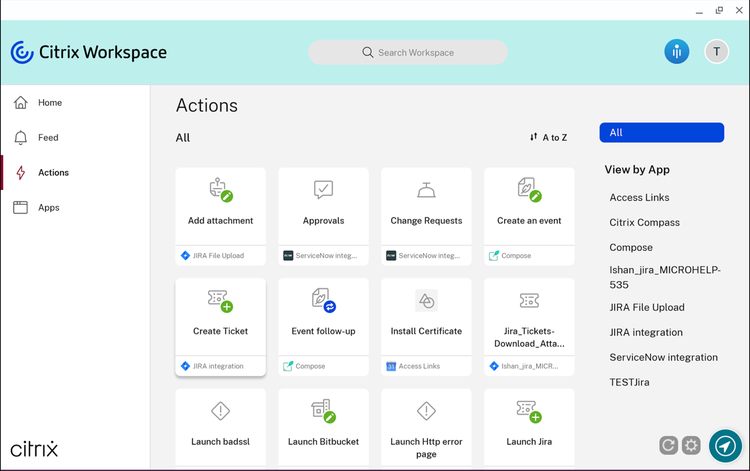Open the blue assistant icon in header
The height and width of the screenshot is (471, 750).
(x=677, y=52)
